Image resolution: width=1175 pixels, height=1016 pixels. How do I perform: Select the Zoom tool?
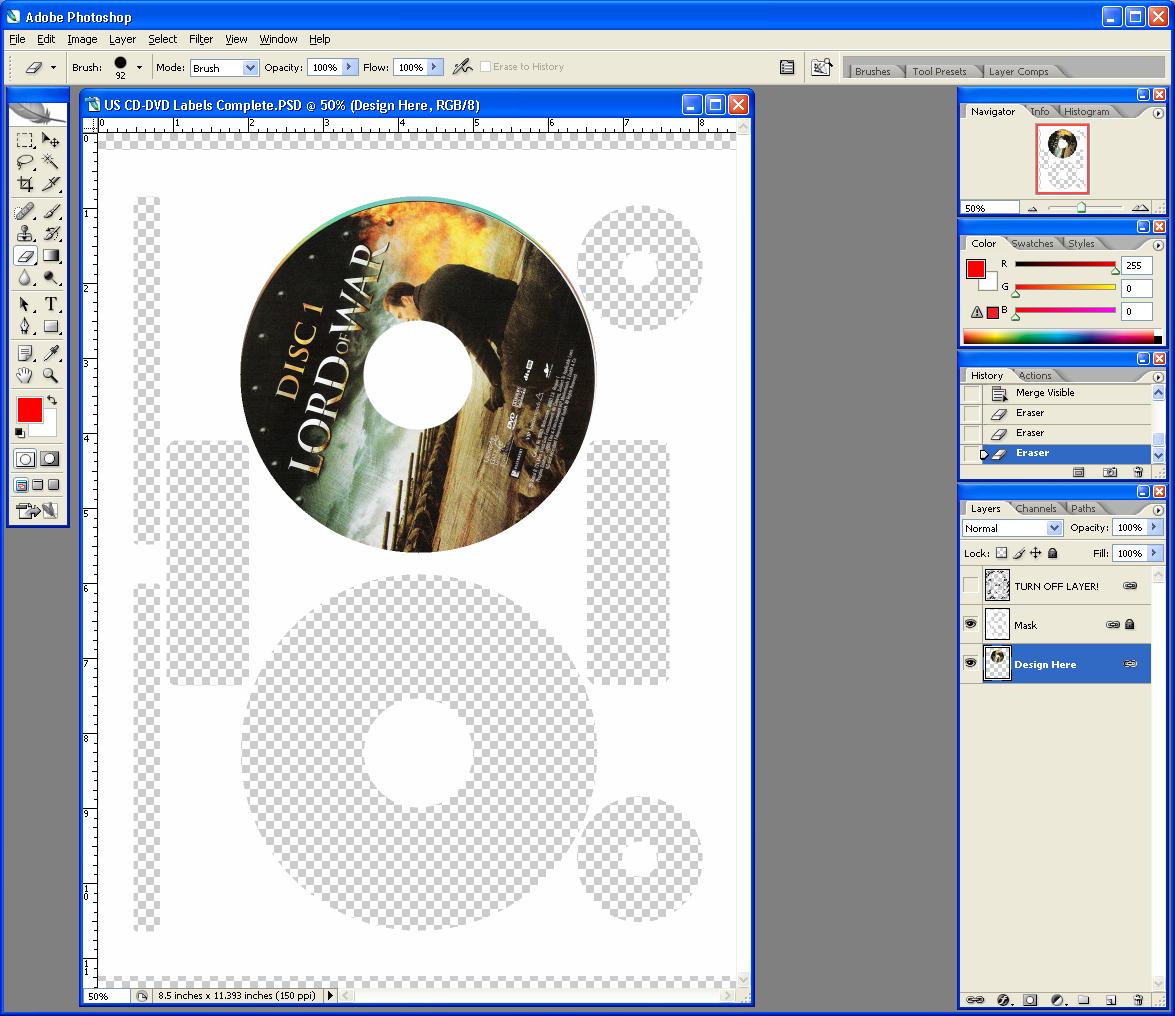click(x=50, y=375)
